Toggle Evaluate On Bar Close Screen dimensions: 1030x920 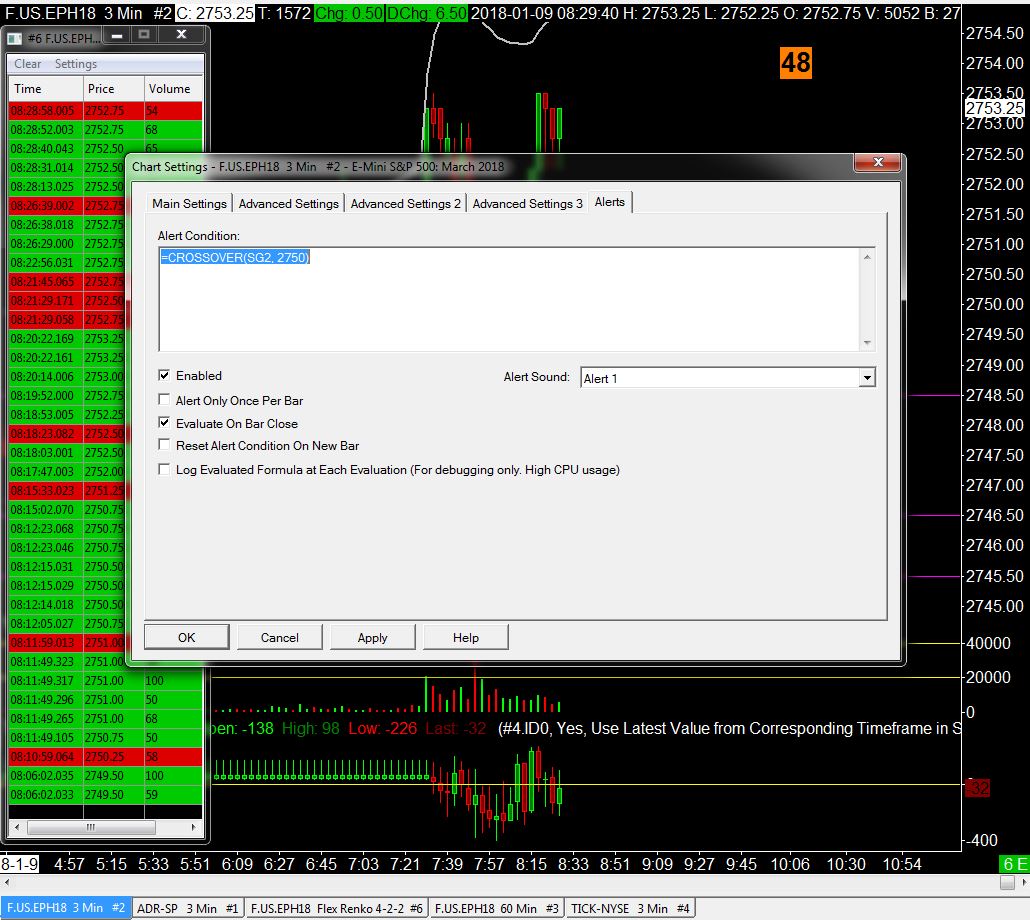tap(164, 422)
